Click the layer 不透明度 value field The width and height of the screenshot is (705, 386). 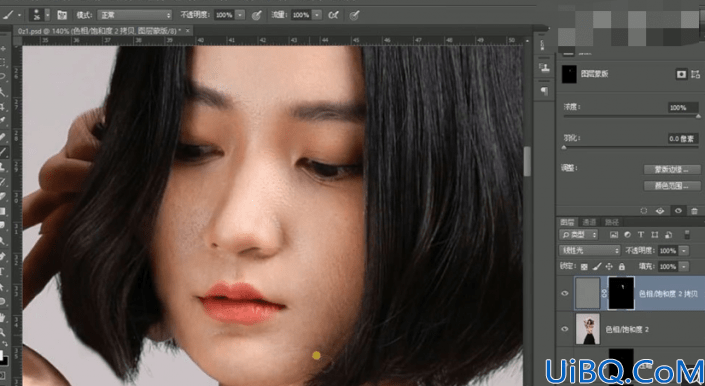point(668,250)
